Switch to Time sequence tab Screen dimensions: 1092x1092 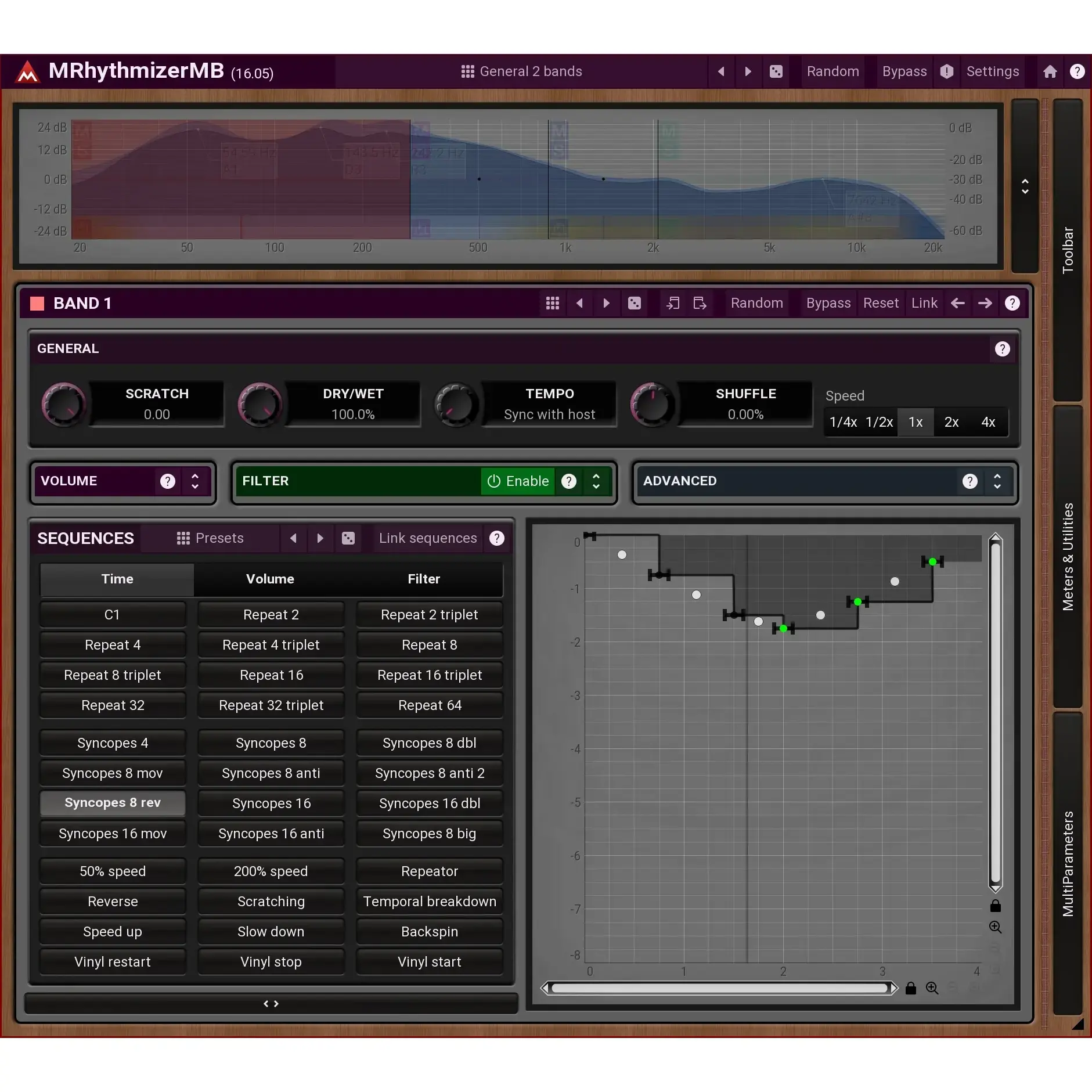click(x=117, y=579)
